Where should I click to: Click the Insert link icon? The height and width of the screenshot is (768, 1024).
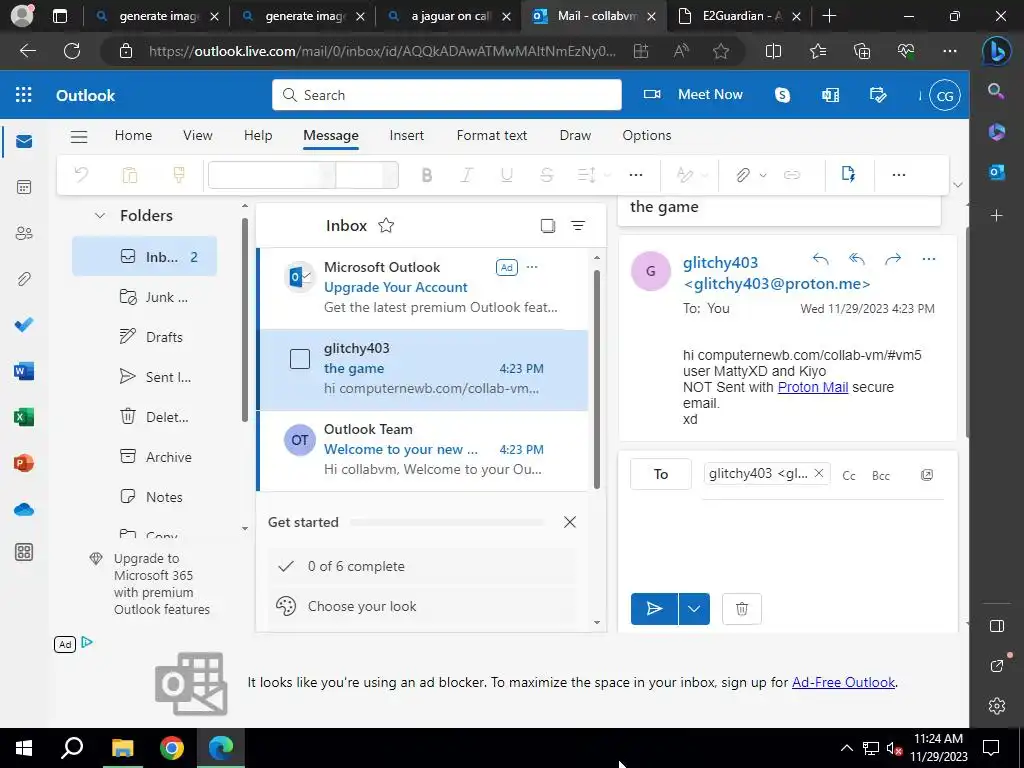792,175
